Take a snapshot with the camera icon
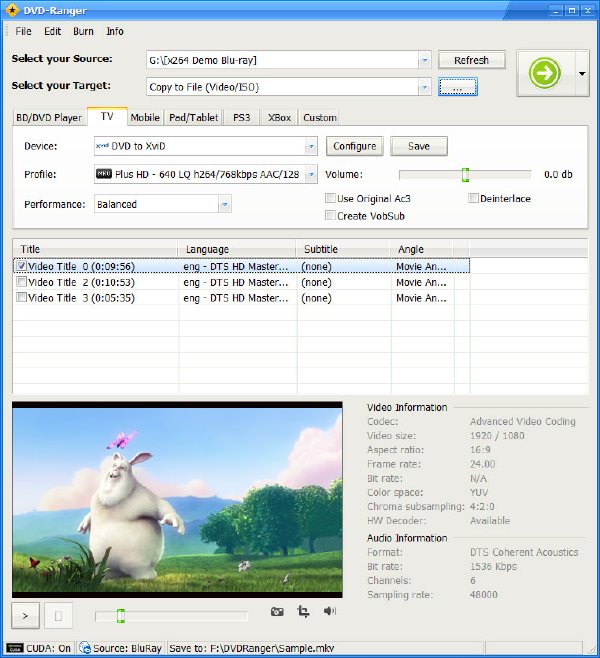This screenshot has height=658, width=600. coord(277,611)
